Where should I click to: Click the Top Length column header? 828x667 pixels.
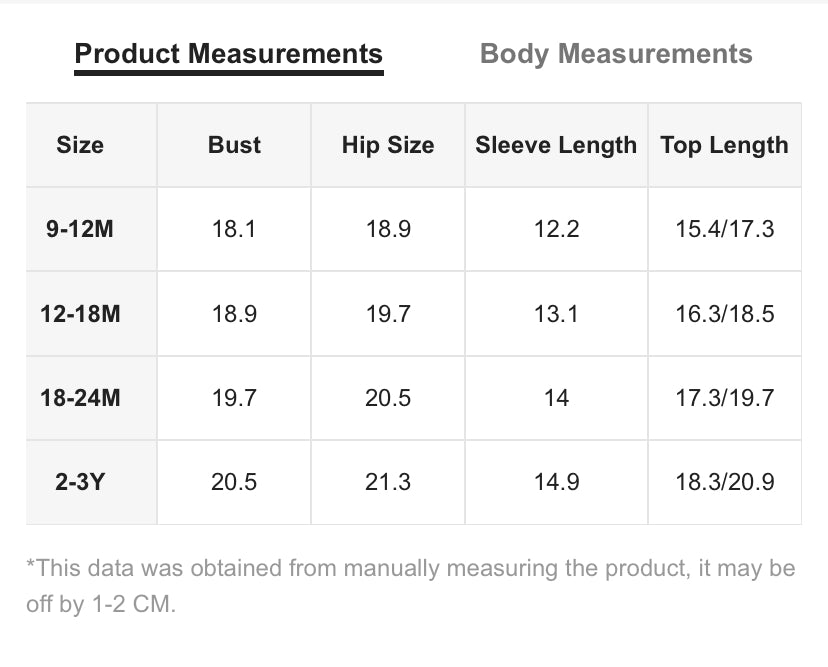click(724, 145)
